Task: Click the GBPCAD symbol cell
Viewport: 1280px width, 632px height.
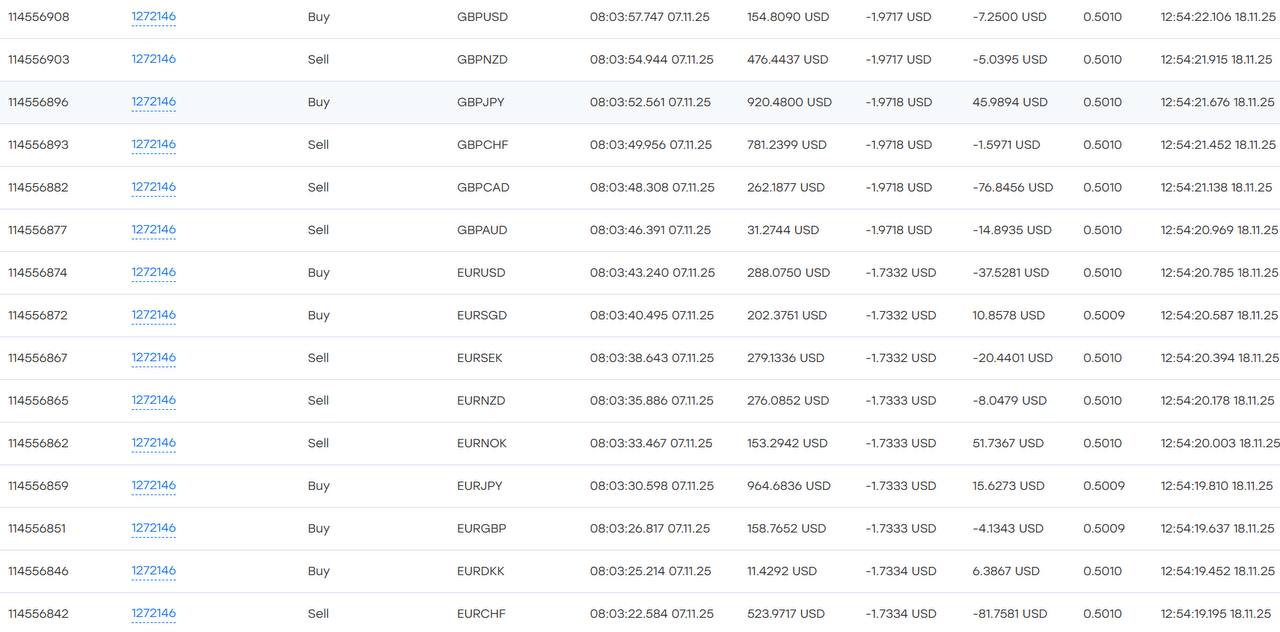Action: (483, 187)
